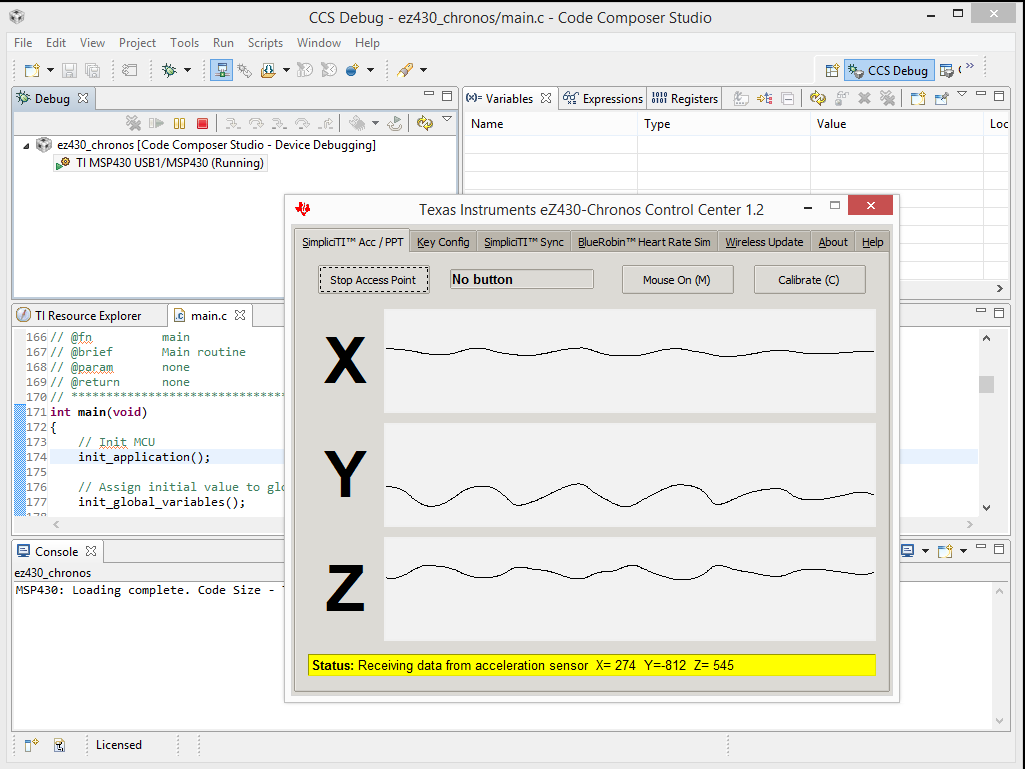Screen dimensions: 1025x769
Task: Click the Value column header in Variables
Action: coord(896,124)
